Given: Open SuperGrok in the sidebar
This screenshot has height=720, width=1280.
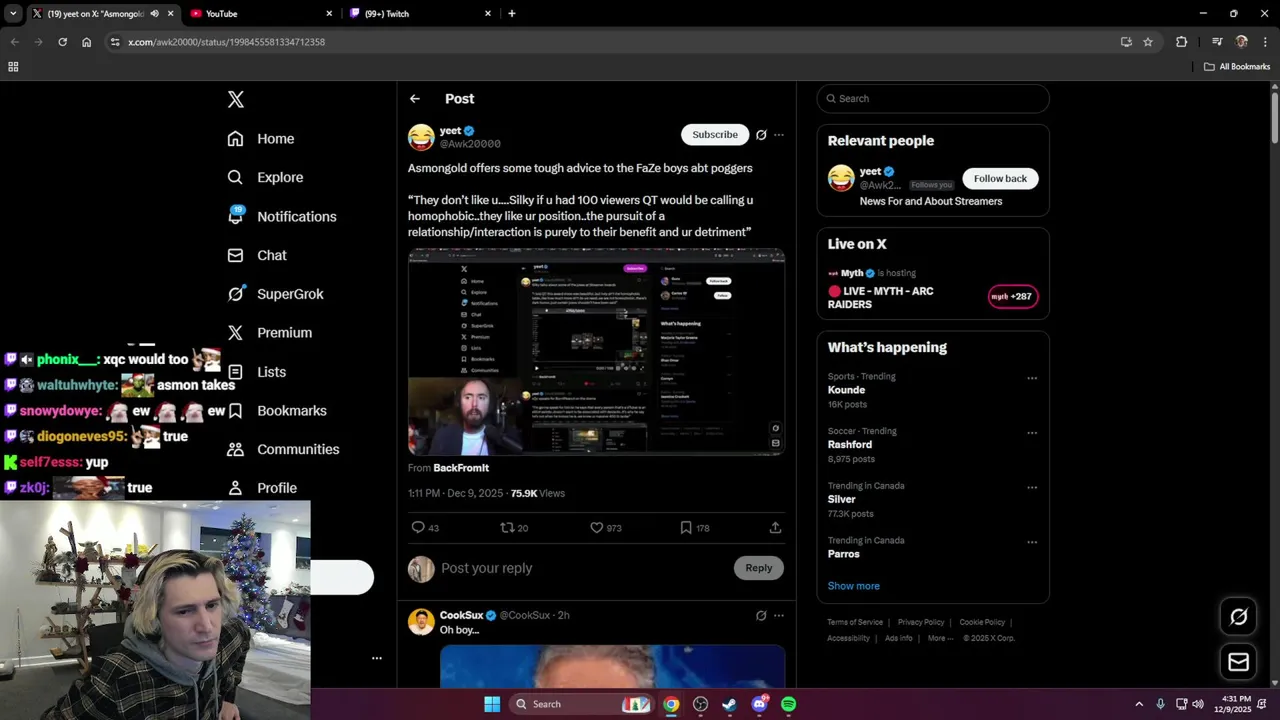Looking at the screenshot, I should pos(275,294).
